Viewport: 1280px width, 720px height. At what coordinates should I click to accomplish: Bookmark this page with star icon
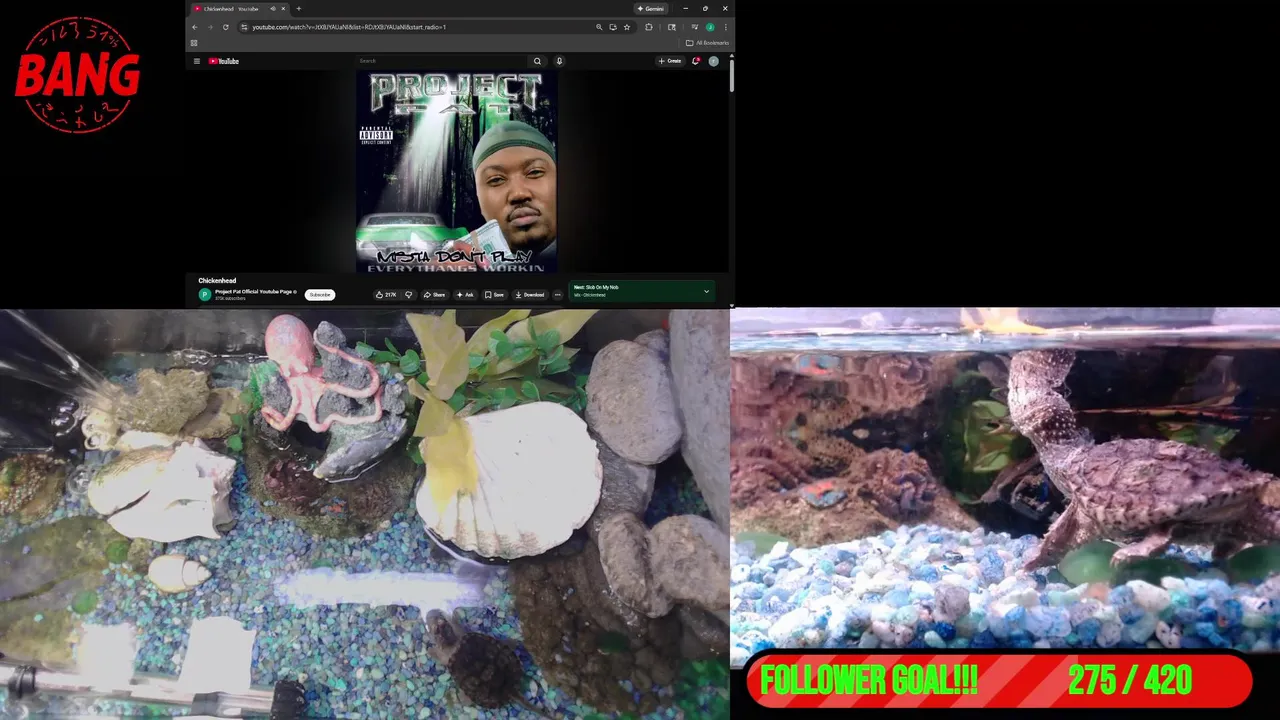(627, 27)
